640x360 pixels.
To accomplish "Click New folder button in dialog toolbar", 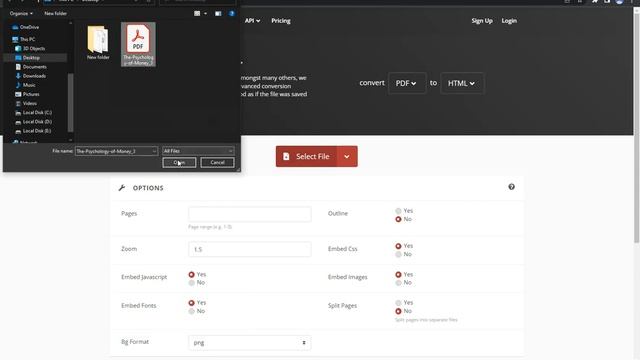I will tap(56, 13).
